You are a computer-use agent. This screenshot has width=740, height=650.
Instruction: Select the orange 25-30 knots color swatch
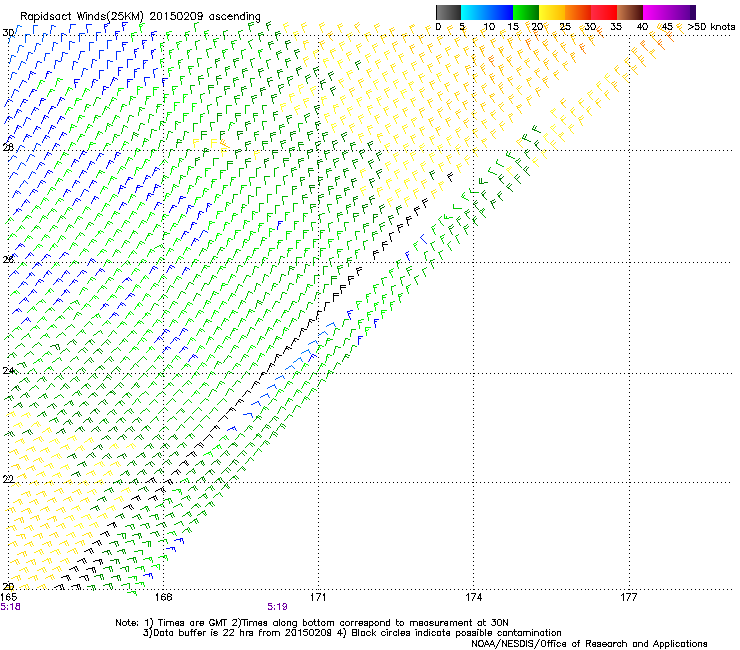[578, 12]
